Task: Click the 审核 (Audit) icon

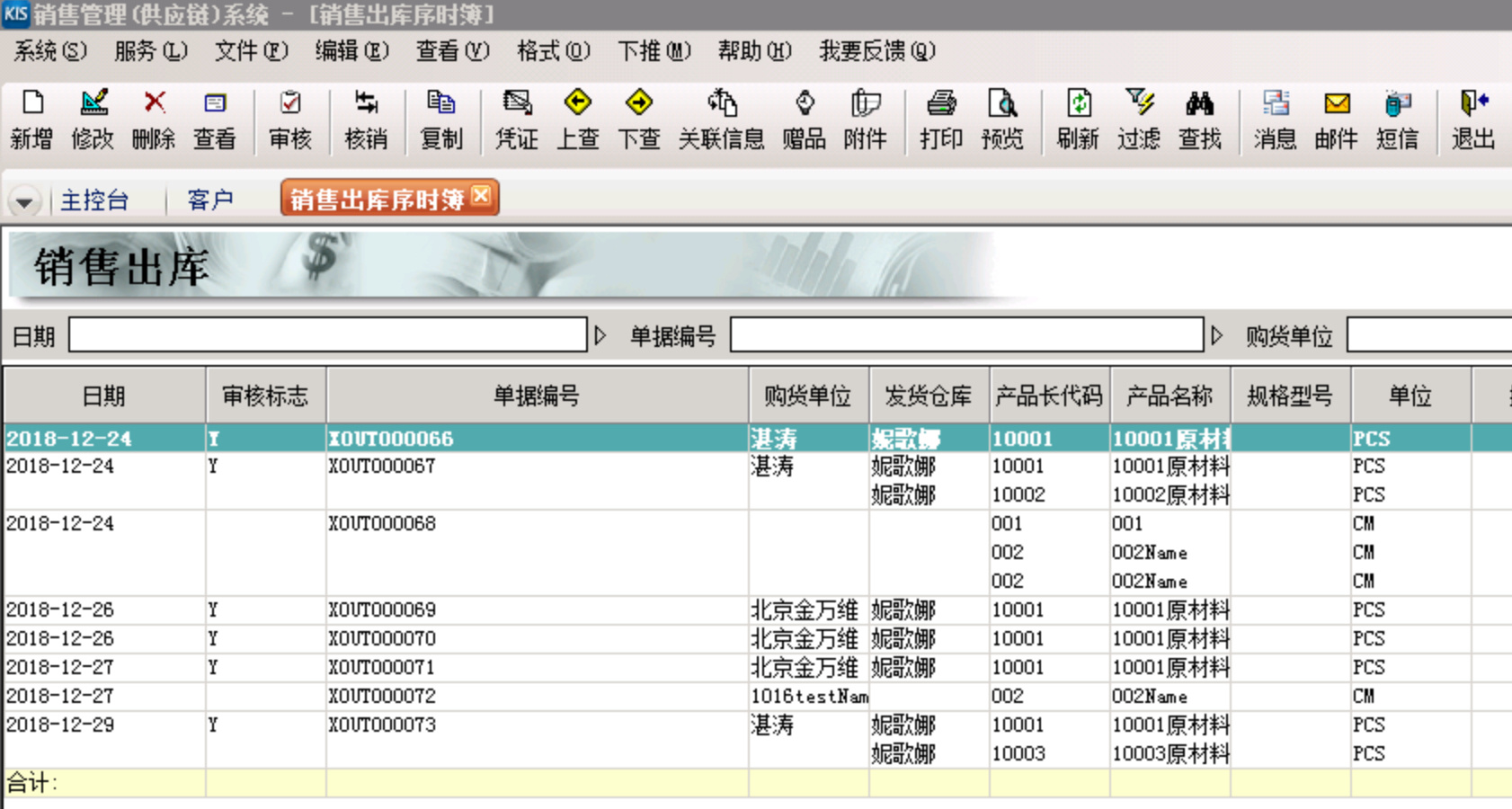Action: [289, 120]
